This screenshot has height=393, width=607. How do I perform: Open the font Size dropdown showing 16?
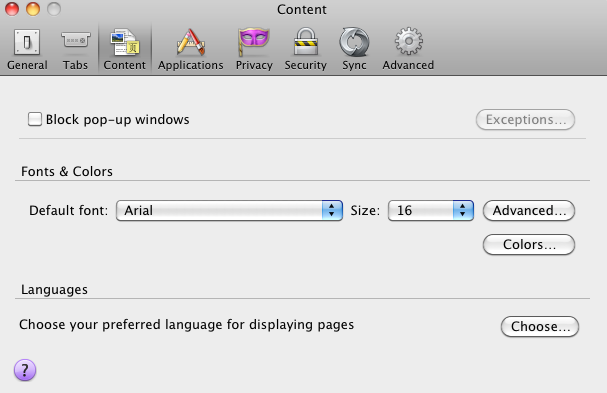(430, 211)
